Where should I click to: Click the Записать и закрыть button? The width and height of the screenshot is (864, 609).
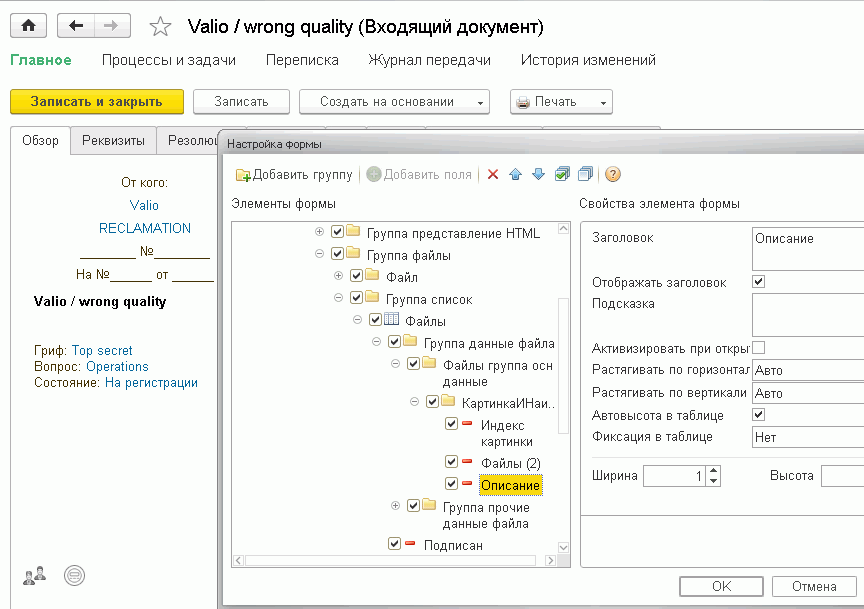point(96,102)
